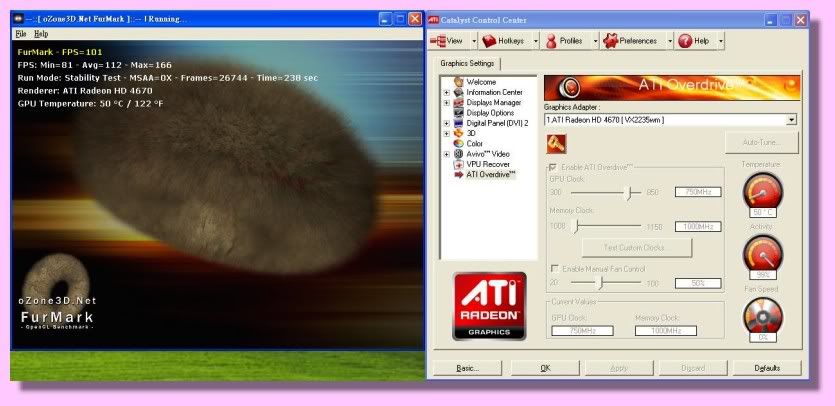Click the Fan Speed gauge icon
835x406 pixels.
762,317
